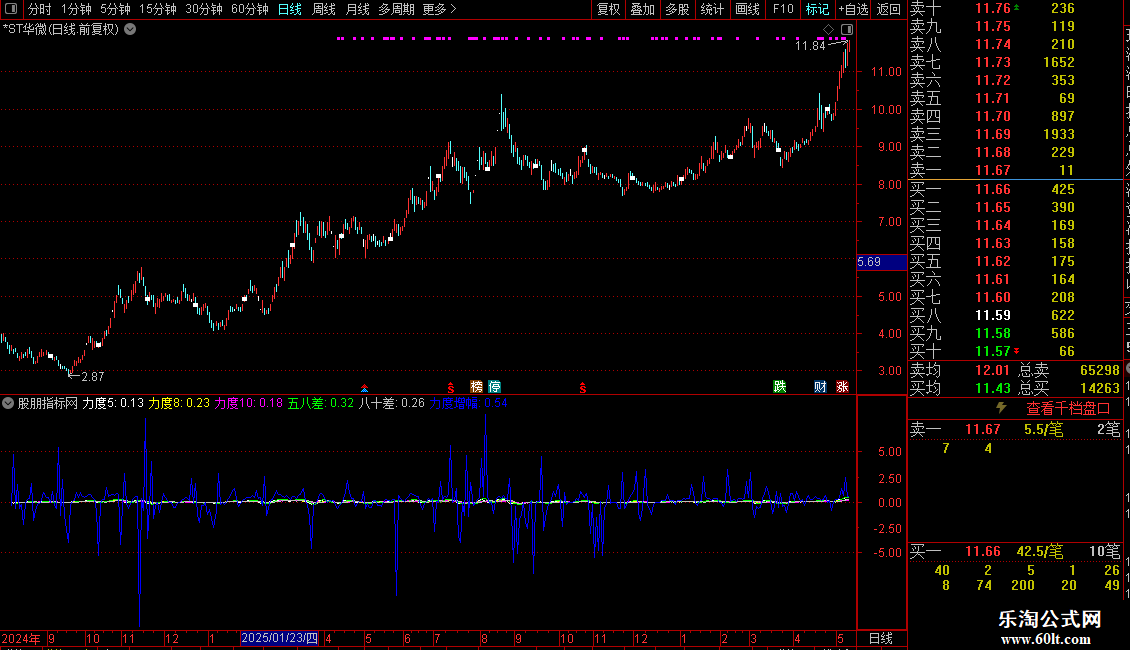This screenshot has height=650, width=1130.
Task: Click the 2.87 low price label
Action: [x=93, y=376]
